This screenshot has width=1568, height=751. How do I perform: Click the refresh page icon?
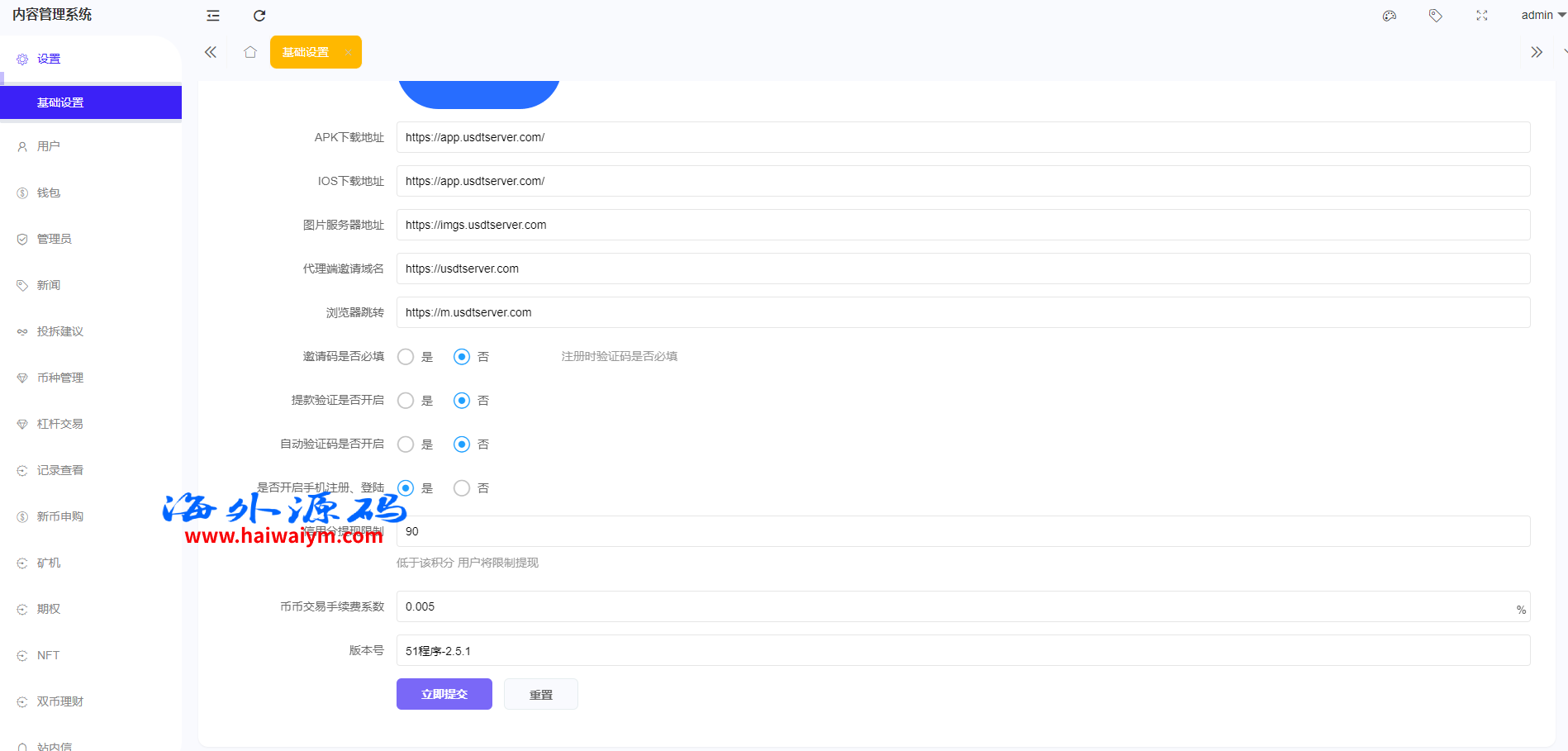pos(259,16)
